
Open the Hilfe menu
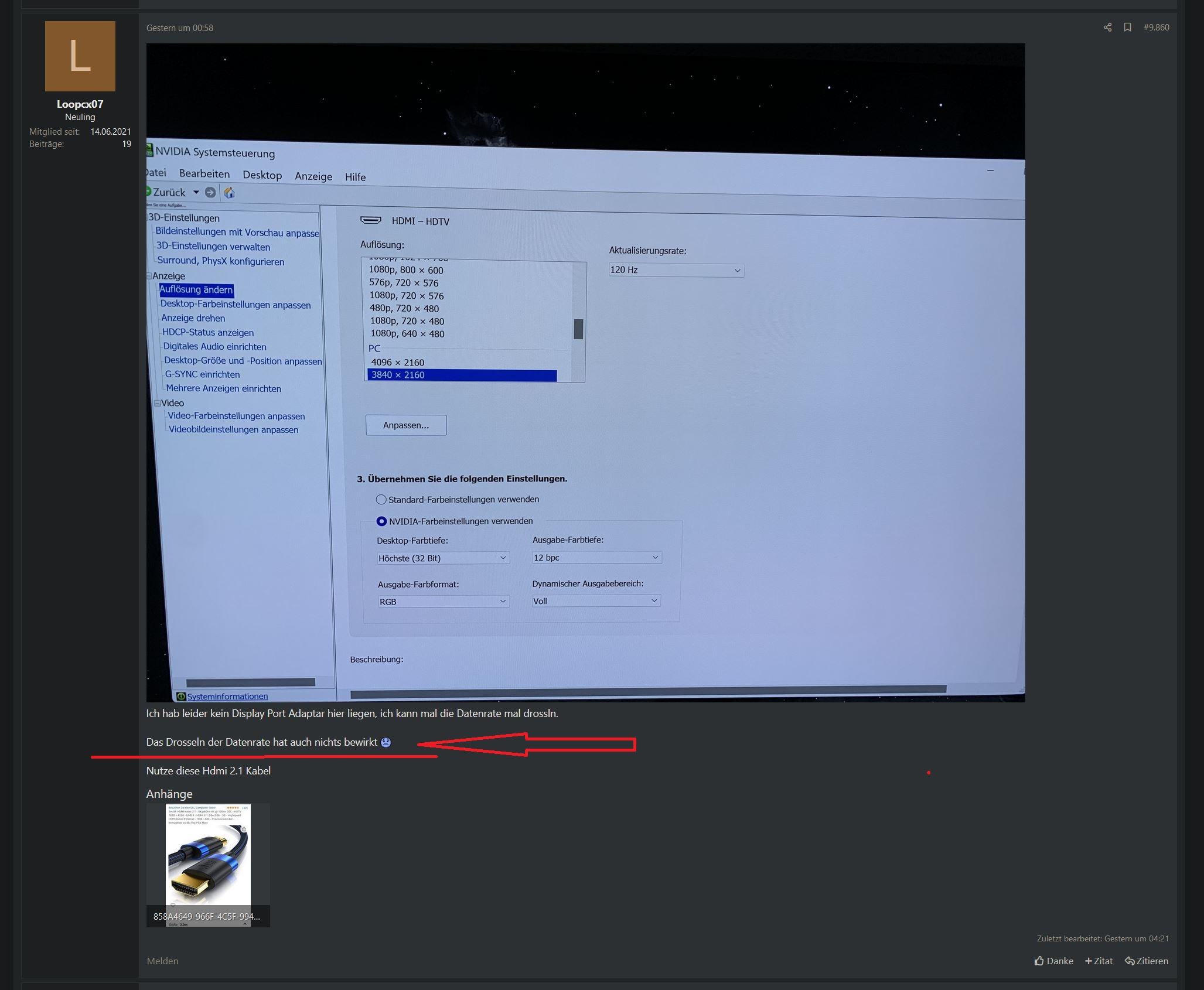point(355,177)
